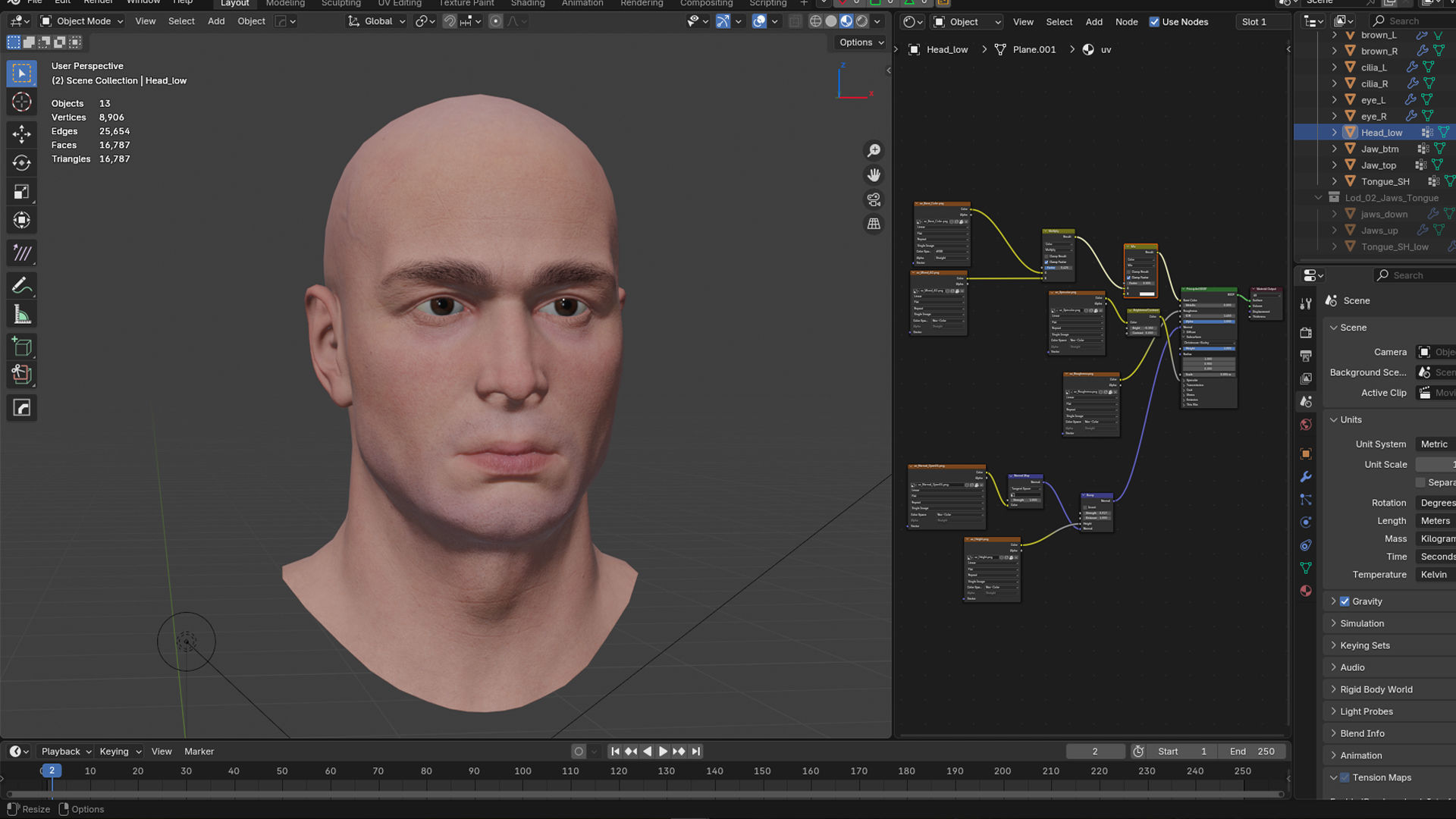The width and height of the screenshot is (1456, 819).
Task: Open the Render properties tab
Action: click(x=1306, y=333)
